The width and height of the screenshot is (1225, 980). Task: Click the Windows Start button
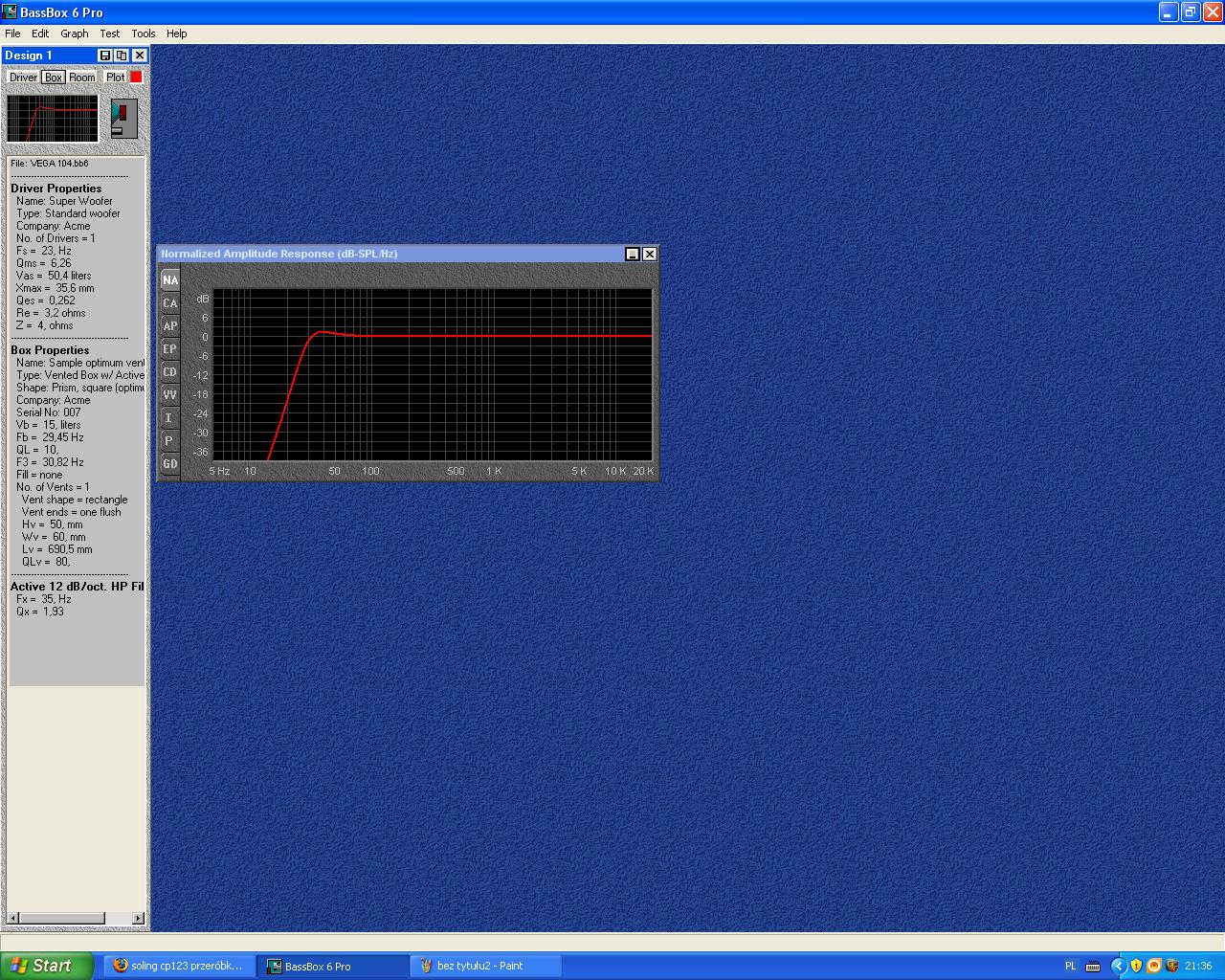pos(47,966)
